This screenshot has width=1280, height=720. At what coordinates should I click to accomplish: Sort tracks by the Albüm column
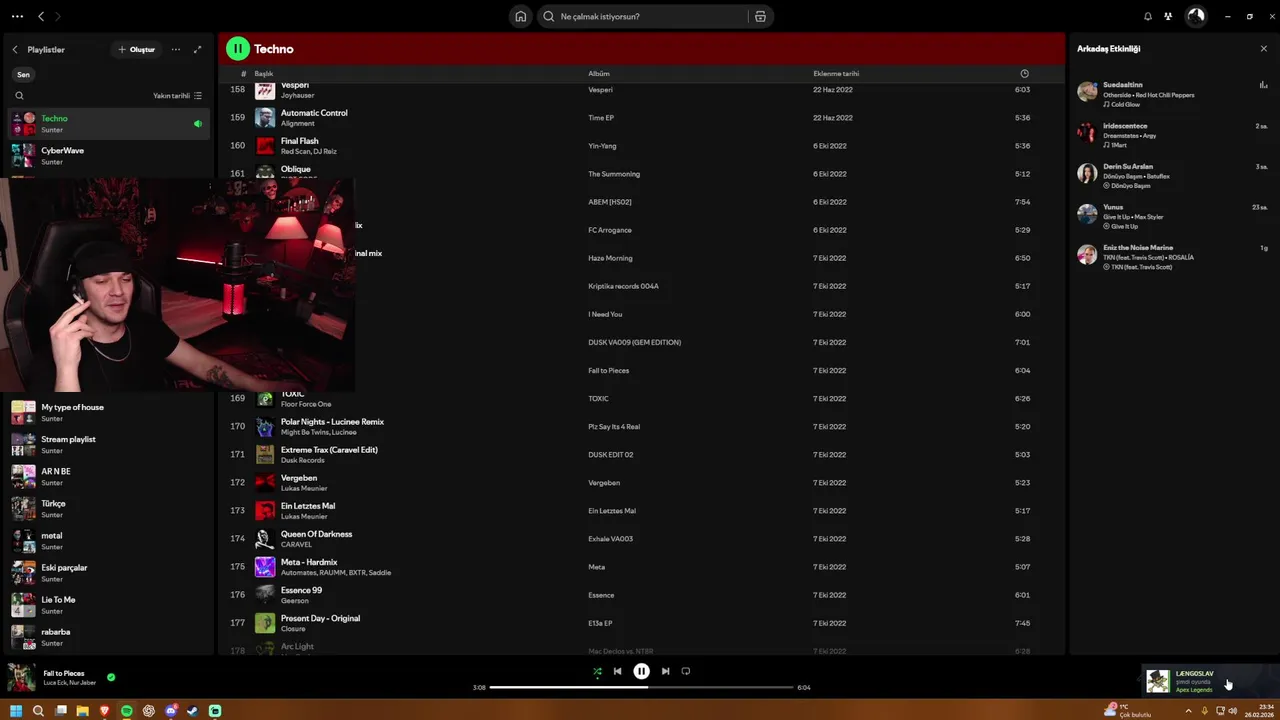point(599,73)
